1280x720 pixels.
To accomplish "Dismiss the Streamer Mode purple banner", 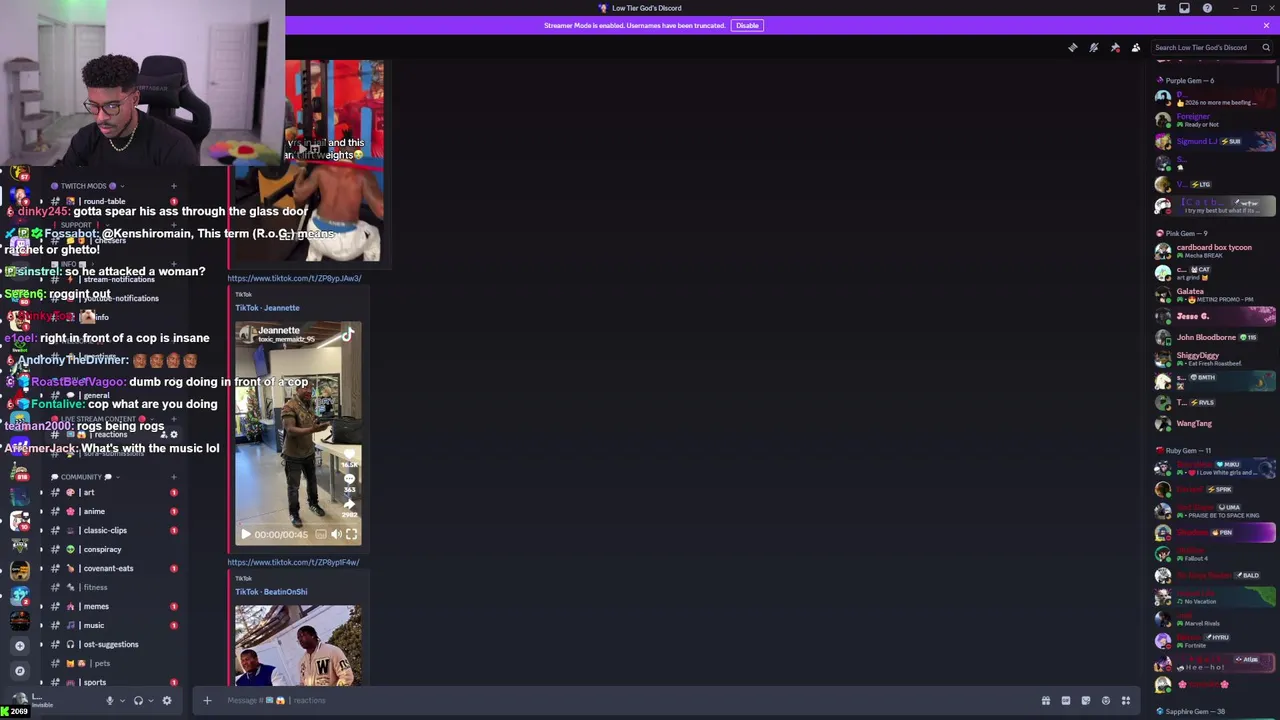I will pos(1266,25).
